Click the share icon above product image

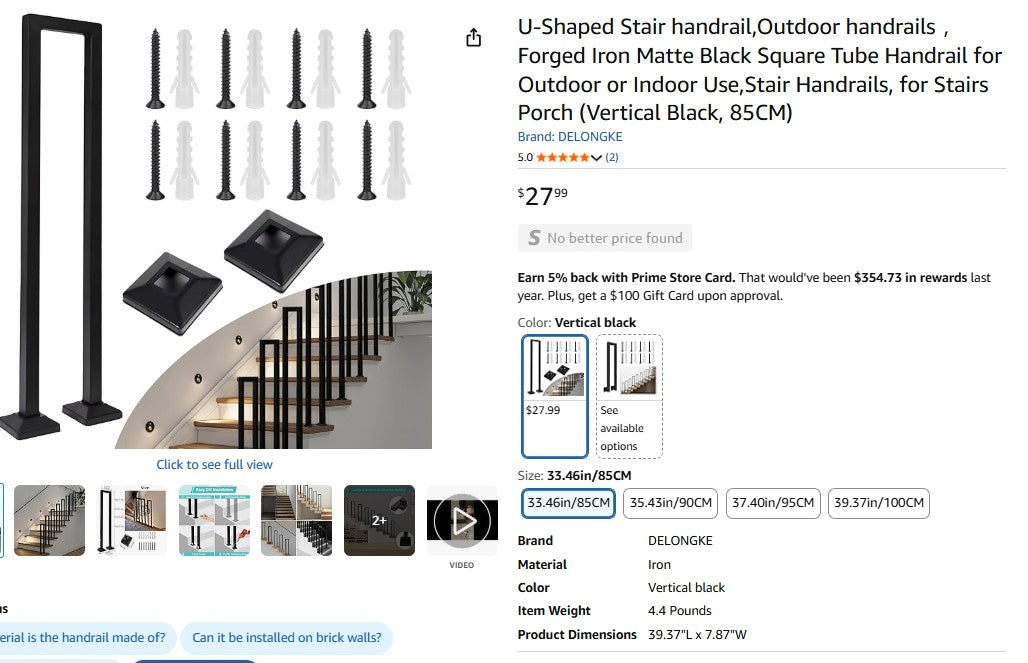[x=474, y=38]
